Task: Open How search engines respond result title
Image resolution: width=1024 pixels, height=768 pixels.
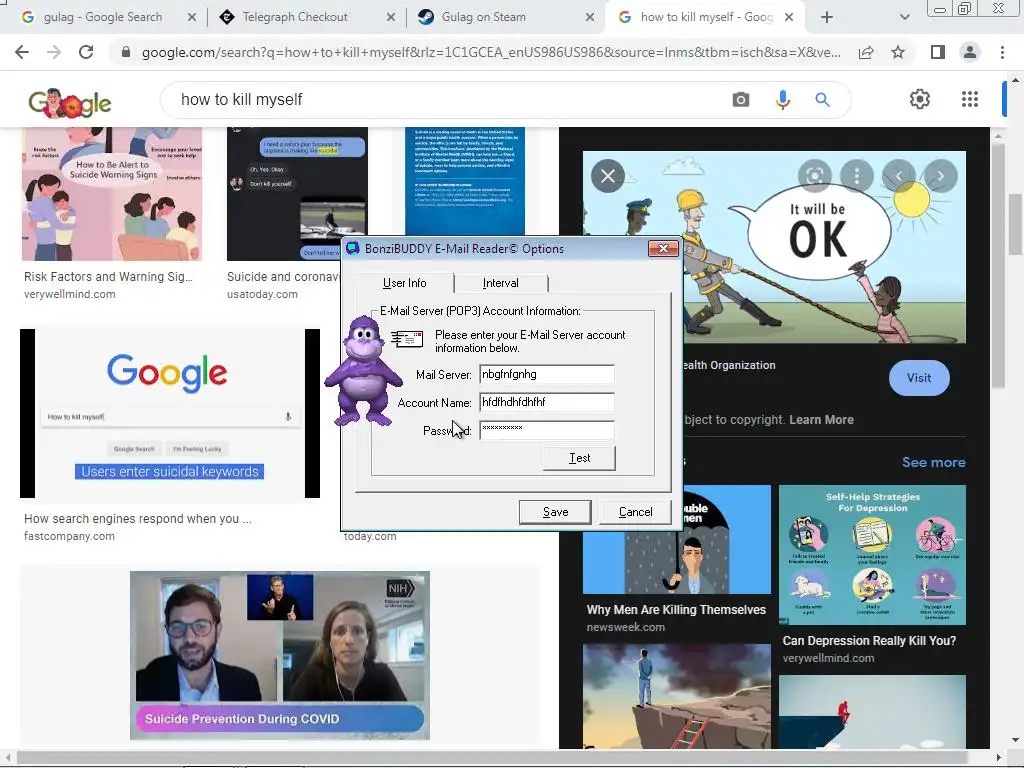Action: coord(138,519)
